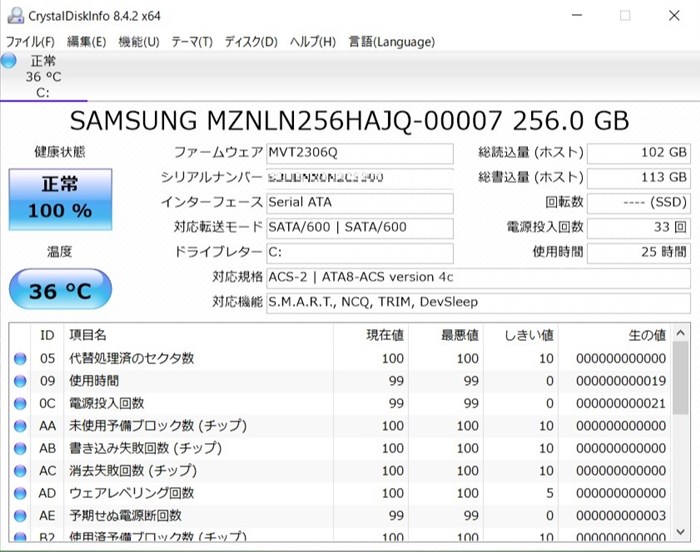Open the 言語(Language) menu

point(392,42)
